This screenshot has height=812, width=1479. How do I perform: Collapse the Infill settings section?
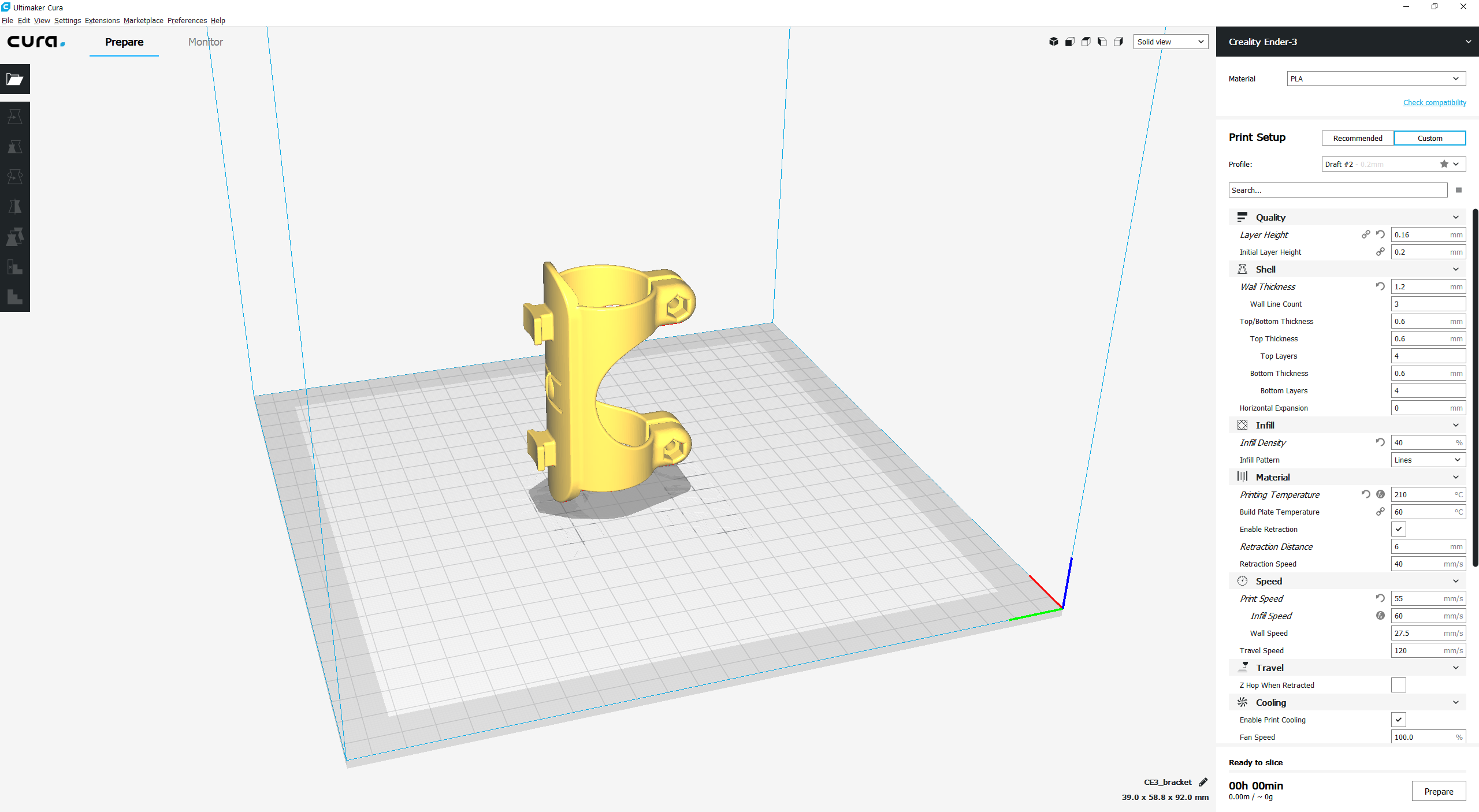click(x=1347, y=425)
